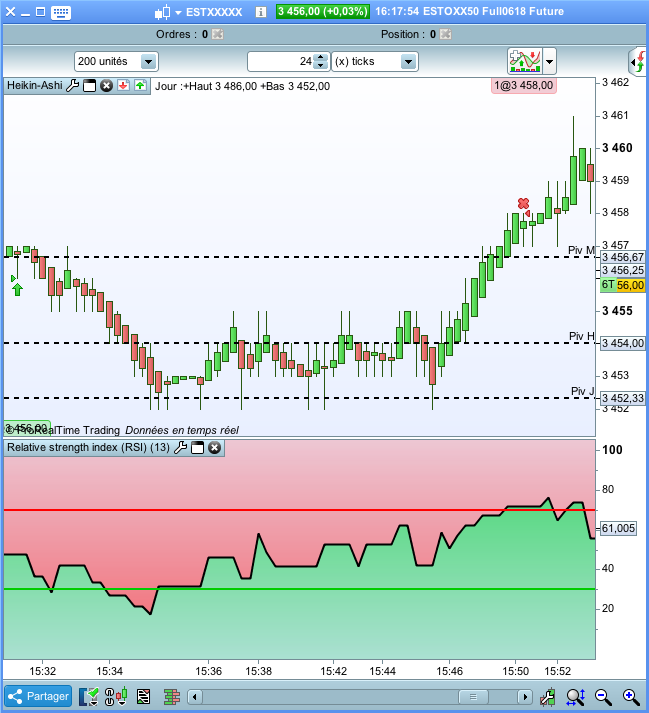This screenshot has width=649, height=713.
Task: Open the (x) ticks period type dropdown
Action: coord(375,61)
